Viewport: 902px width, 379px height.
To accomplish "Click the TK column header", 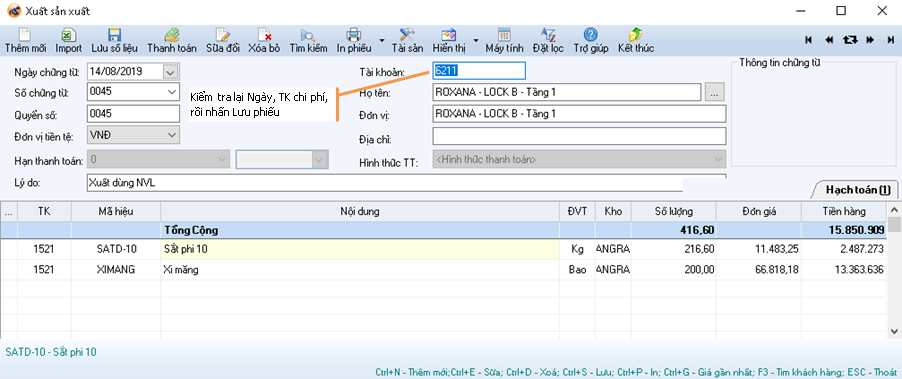I will (x=44, y=211).
